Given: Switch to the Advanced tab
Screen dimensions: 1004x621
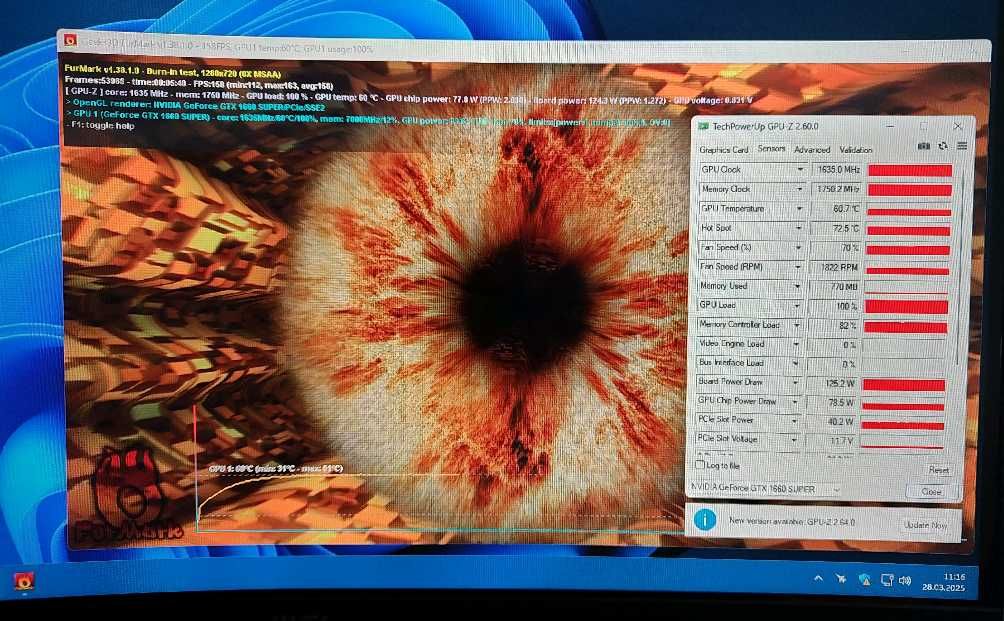Looking at the screenshot, I should tap(812, 150).
